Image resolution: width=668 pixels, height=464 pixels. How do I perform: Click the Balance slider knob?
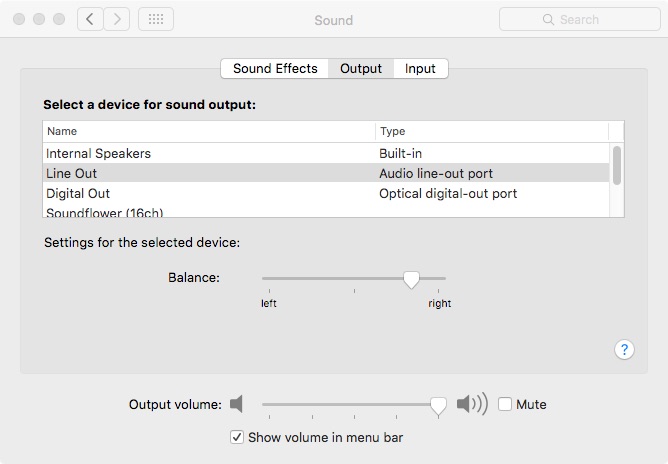411,280
